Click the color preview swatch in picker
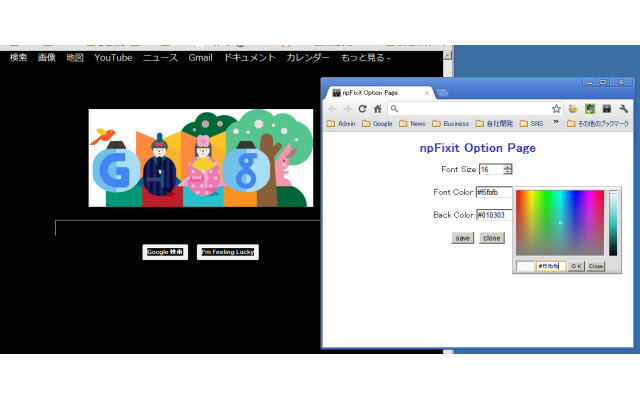This screenshot has height=400, width=640. 525,266
